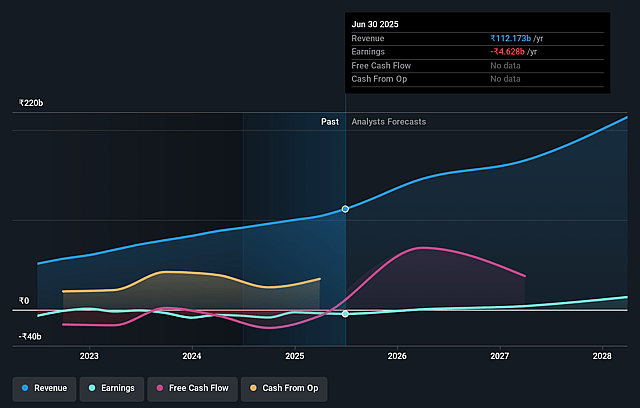Click the 2024 x-axis label
Screen dimensions: 640x408
[x=192, y=356]
